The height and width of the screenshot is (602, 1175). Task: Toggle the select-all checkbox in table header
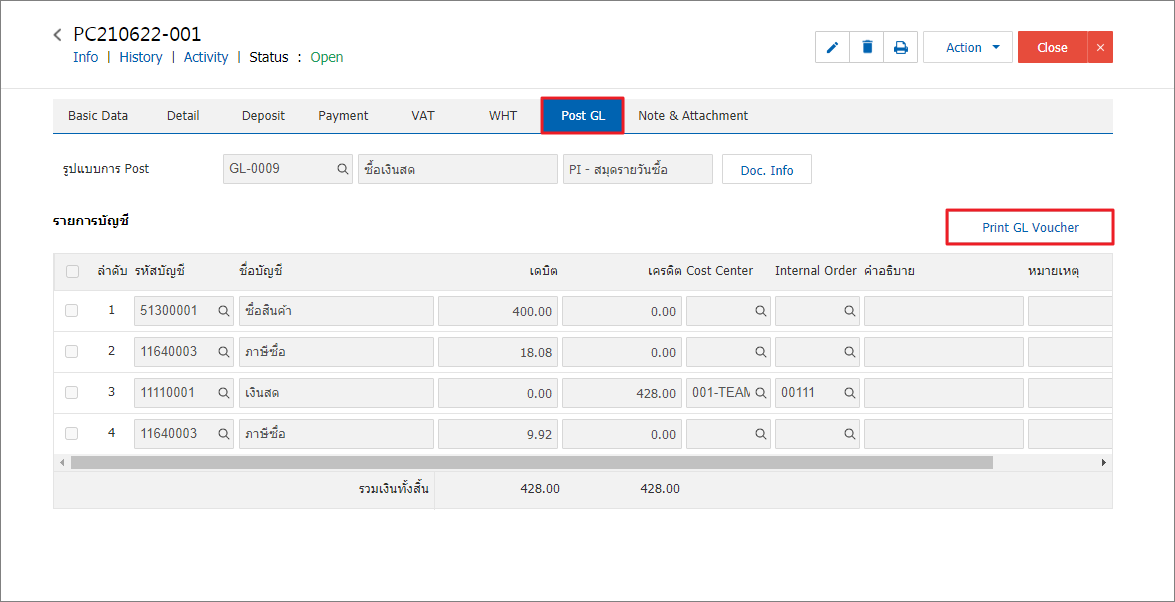pos(72,271)
